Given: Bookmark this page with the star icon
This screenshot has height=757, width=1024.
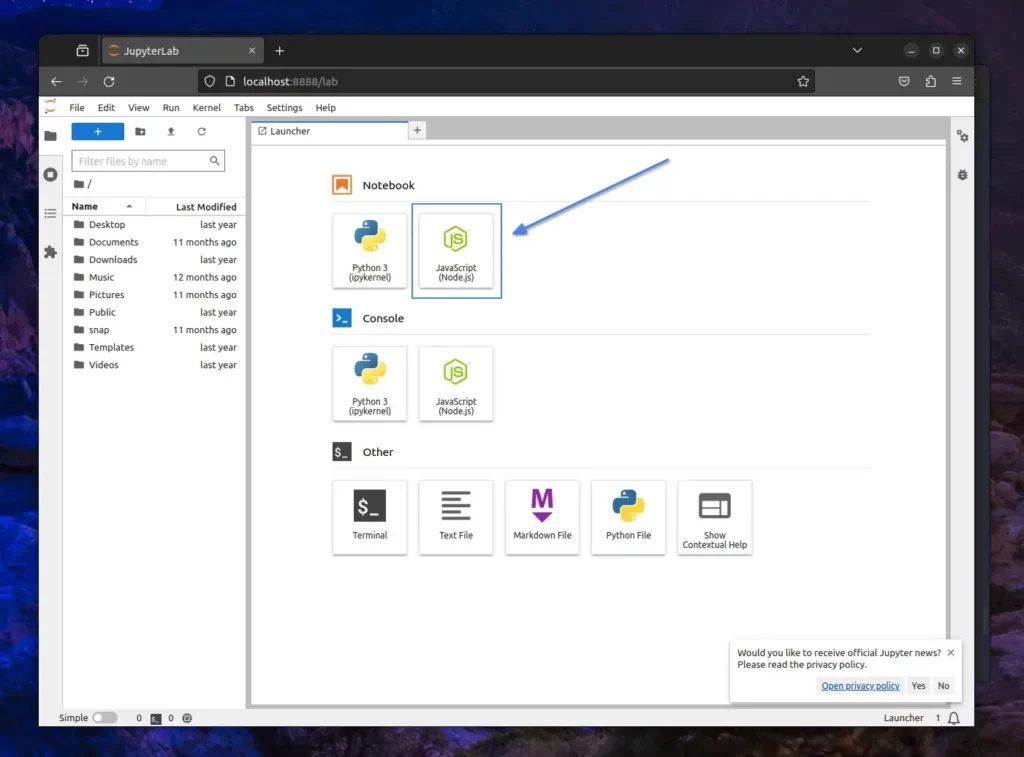Looking at the screenshot, I should 803,82.
